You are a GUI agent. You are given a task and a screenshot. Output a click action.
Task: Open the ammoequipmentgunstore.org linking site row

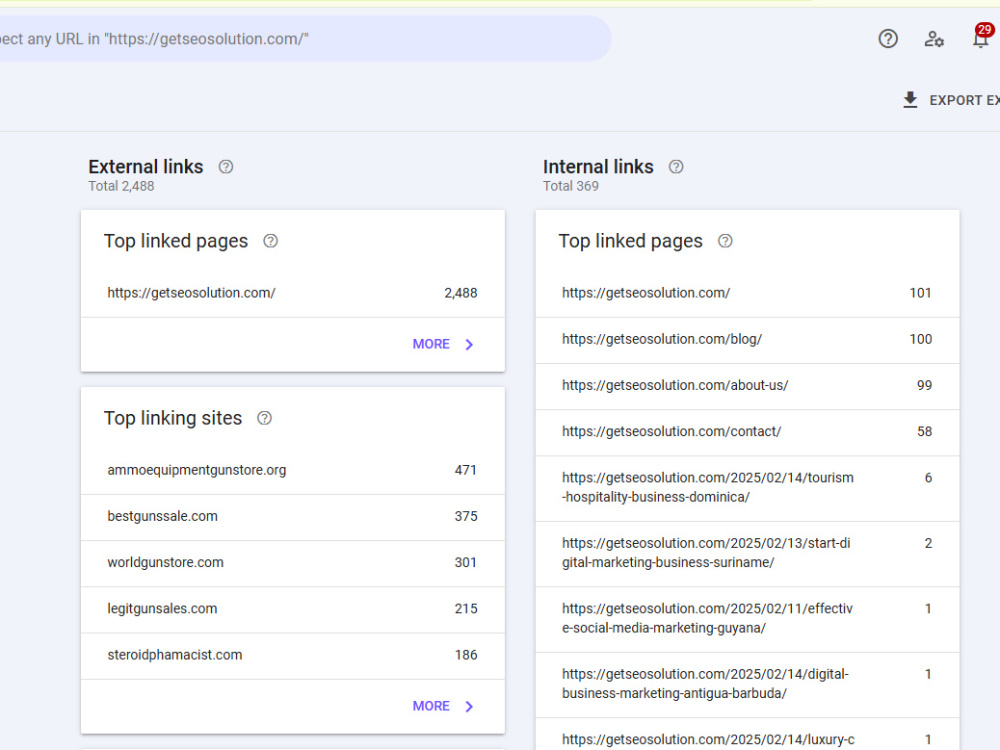click(x=293, y=471)
